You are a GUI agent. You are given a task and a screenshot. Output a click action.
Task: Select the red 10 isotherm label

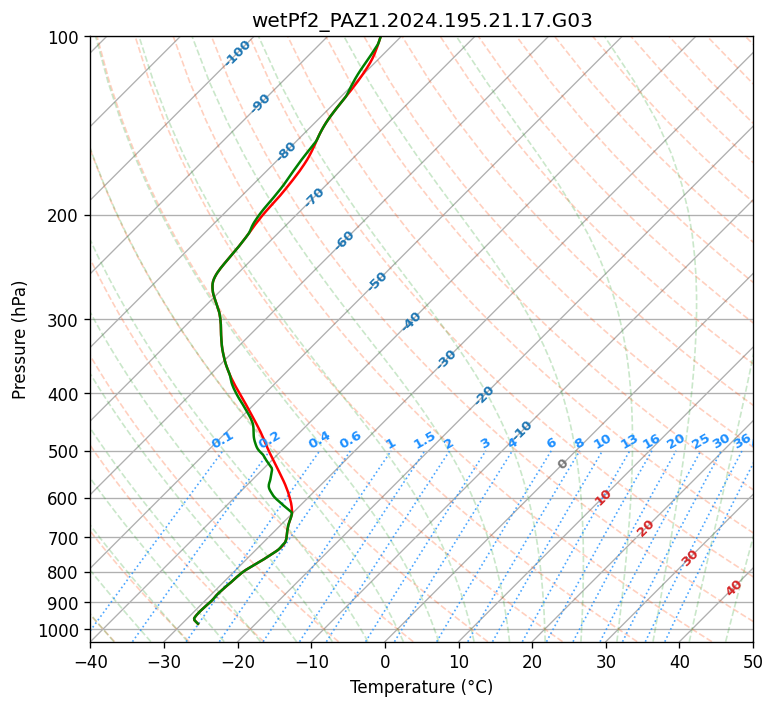[x=602, y=497]
